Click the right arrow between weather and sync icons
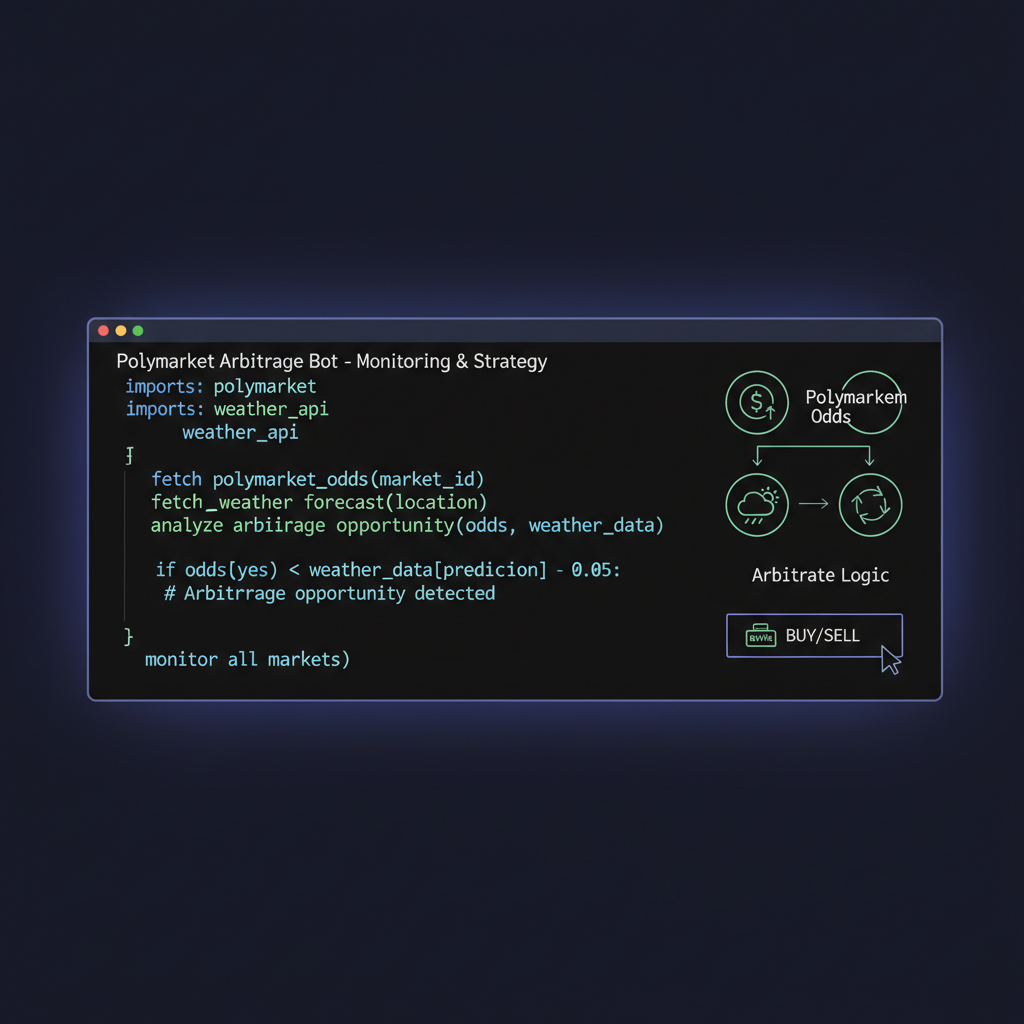 click(x=812, y=505)
